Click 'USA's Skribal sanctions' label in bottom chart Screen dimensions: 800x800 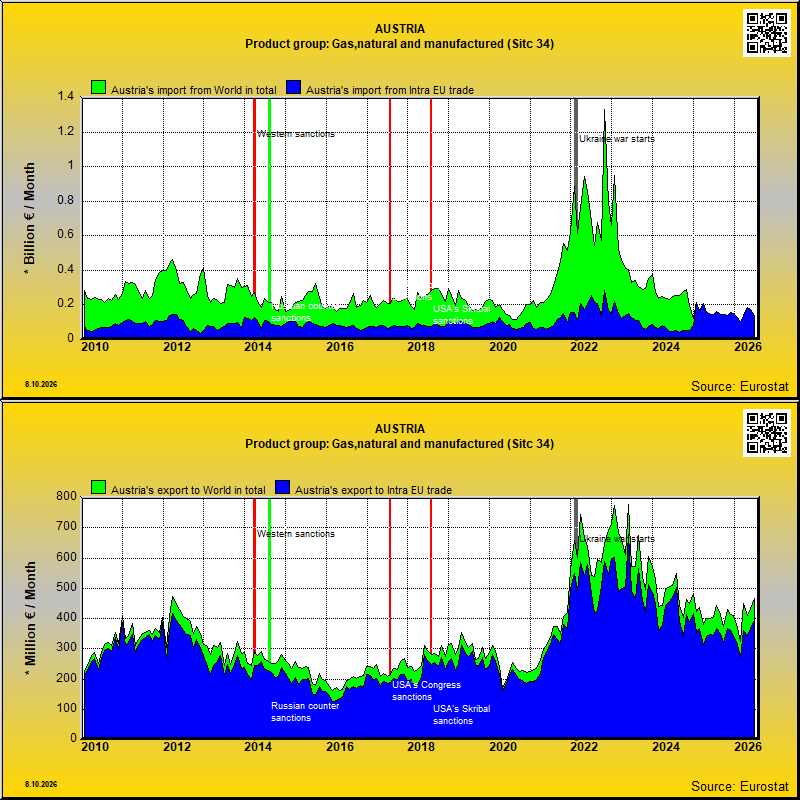coord(461,715)
